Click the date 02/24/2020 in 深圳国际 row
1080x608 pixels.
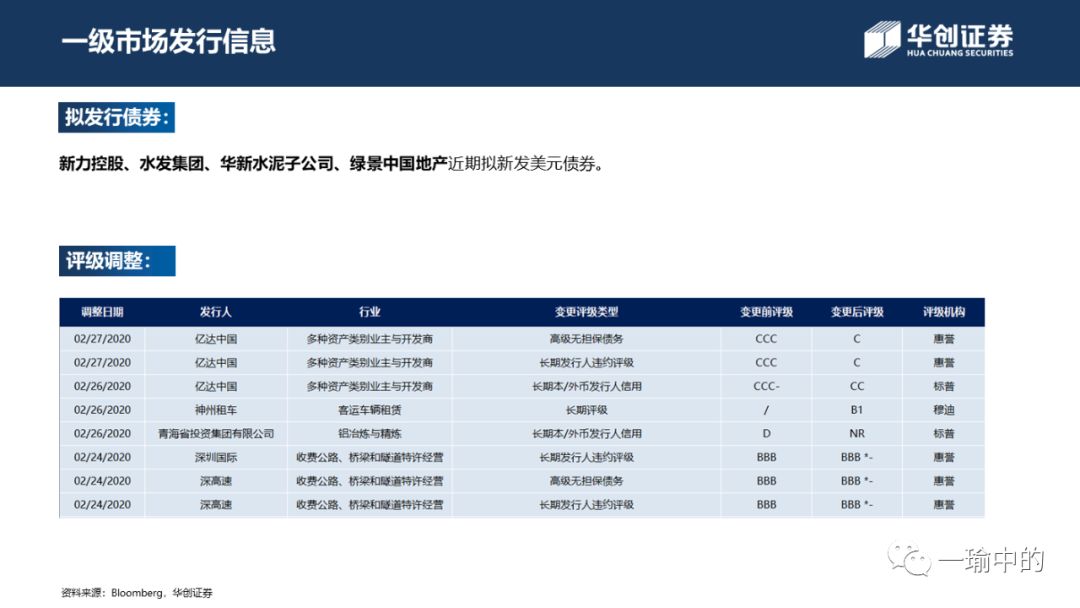(x=102, y=457)
